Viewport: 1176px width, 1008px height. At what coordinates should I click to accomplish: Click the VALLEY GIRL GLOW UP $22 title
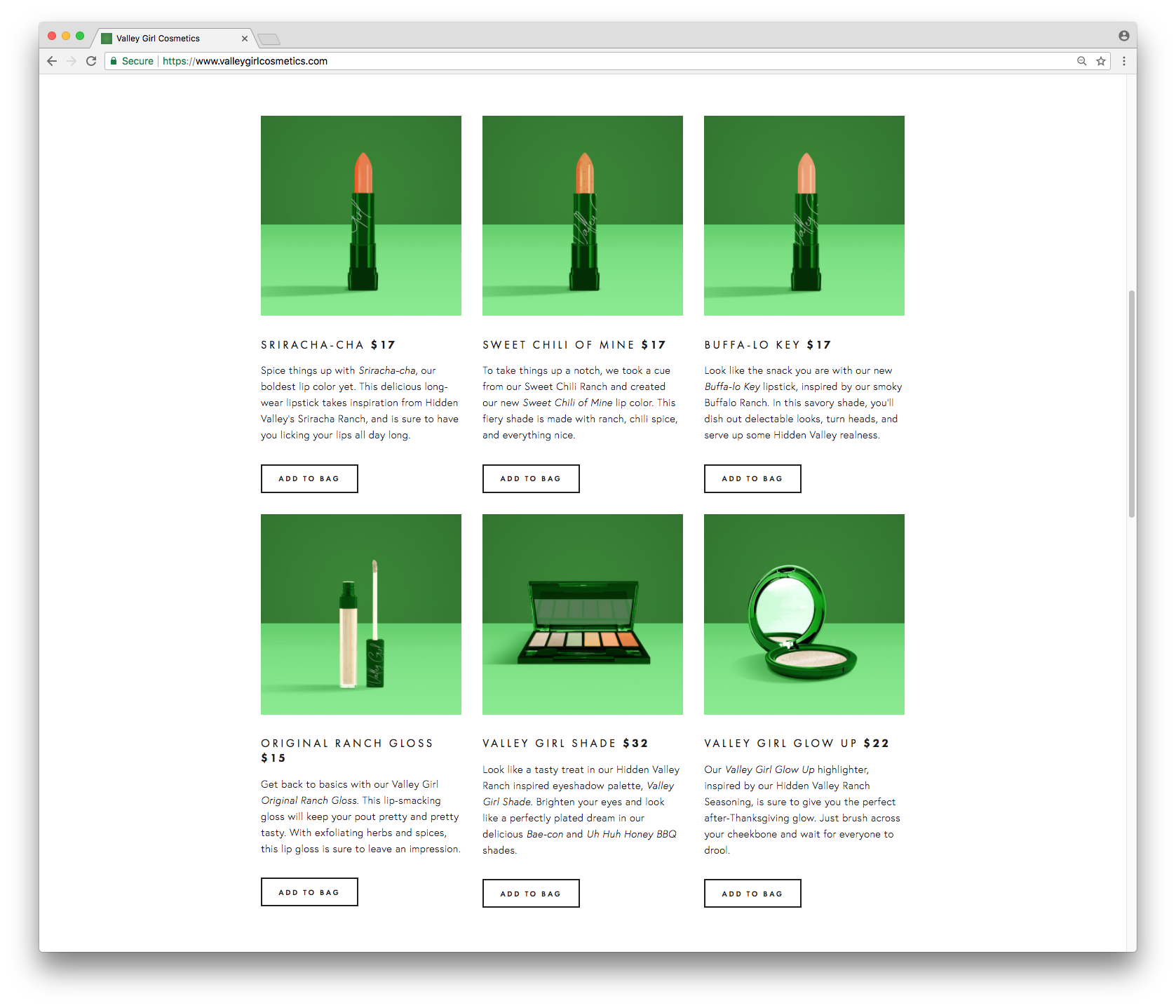tap(797, 744)
